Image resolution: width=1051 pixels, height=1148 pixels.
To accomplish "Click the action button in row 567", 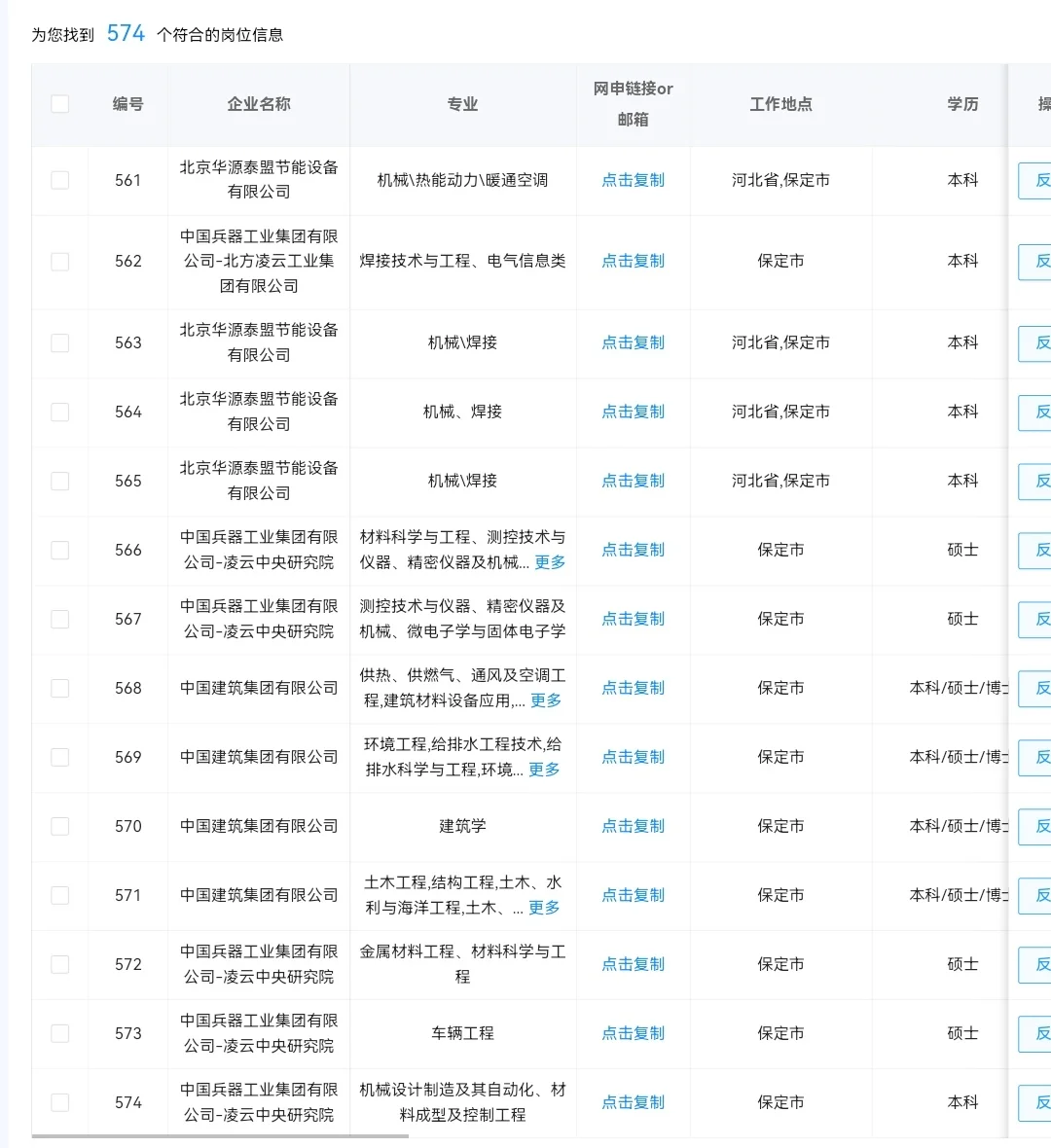I will 1034,620.
